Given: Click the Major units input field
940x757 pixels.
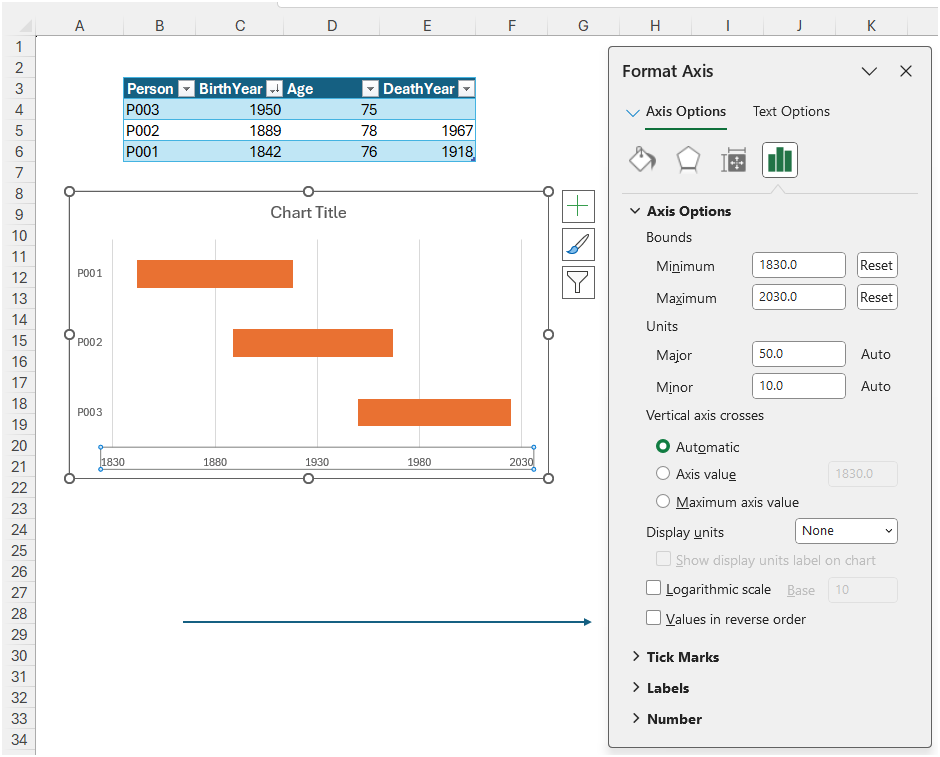Looking at the screenshot, I should tap(799, 354).
